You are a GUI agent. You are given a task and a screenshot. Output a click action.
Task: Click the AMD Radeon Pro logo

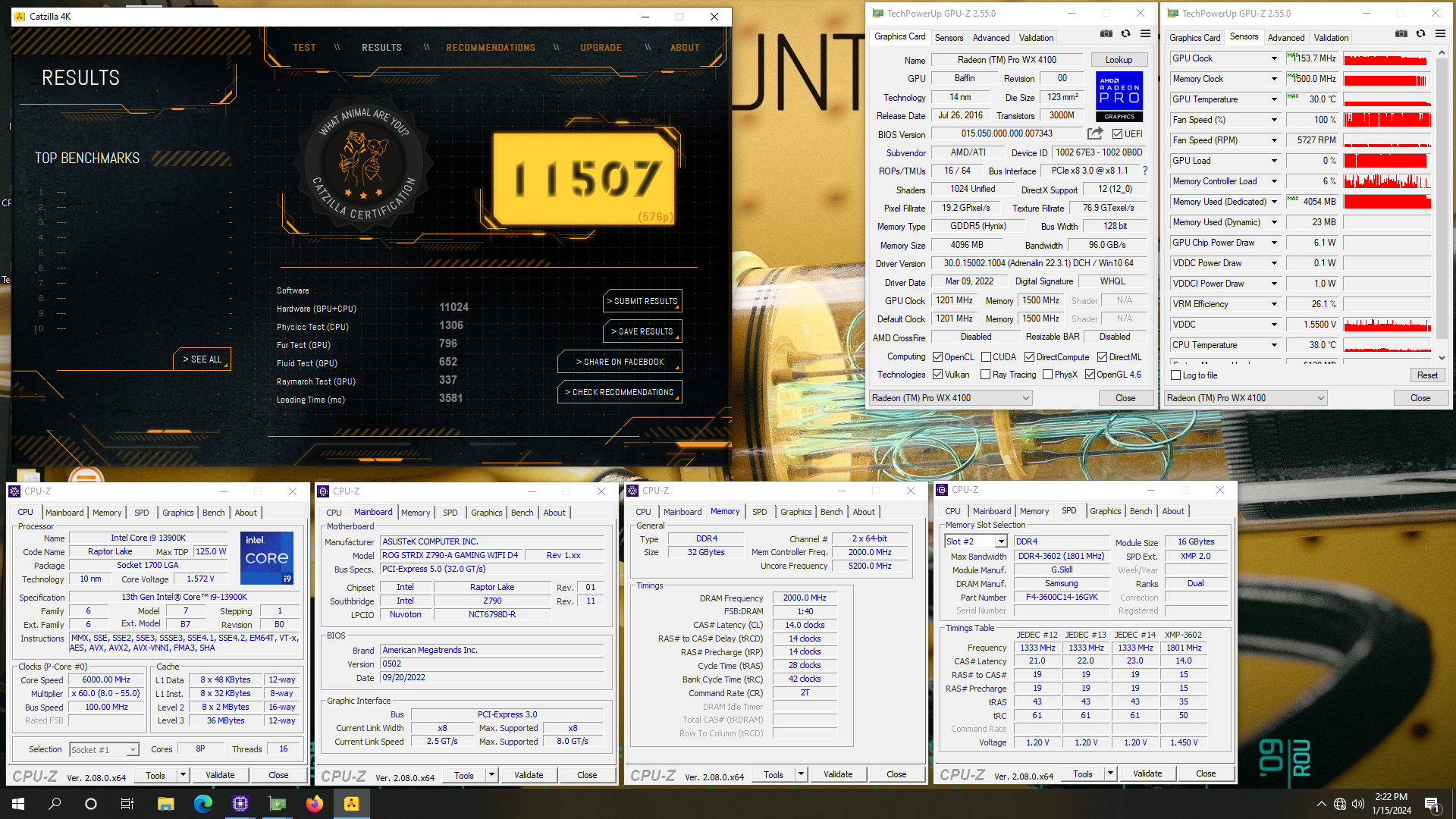1119,96
